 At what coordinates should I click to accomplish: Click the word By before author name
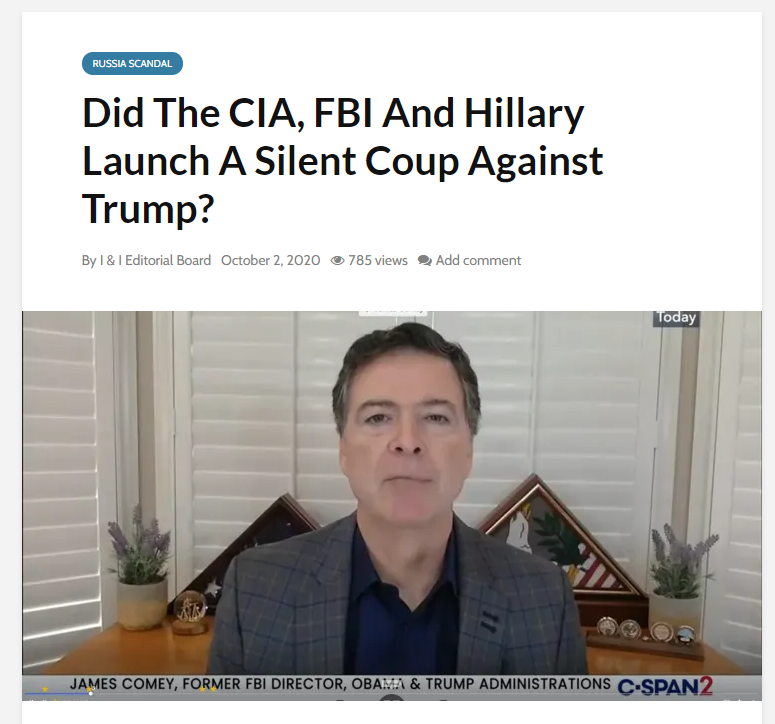point(89,260)
